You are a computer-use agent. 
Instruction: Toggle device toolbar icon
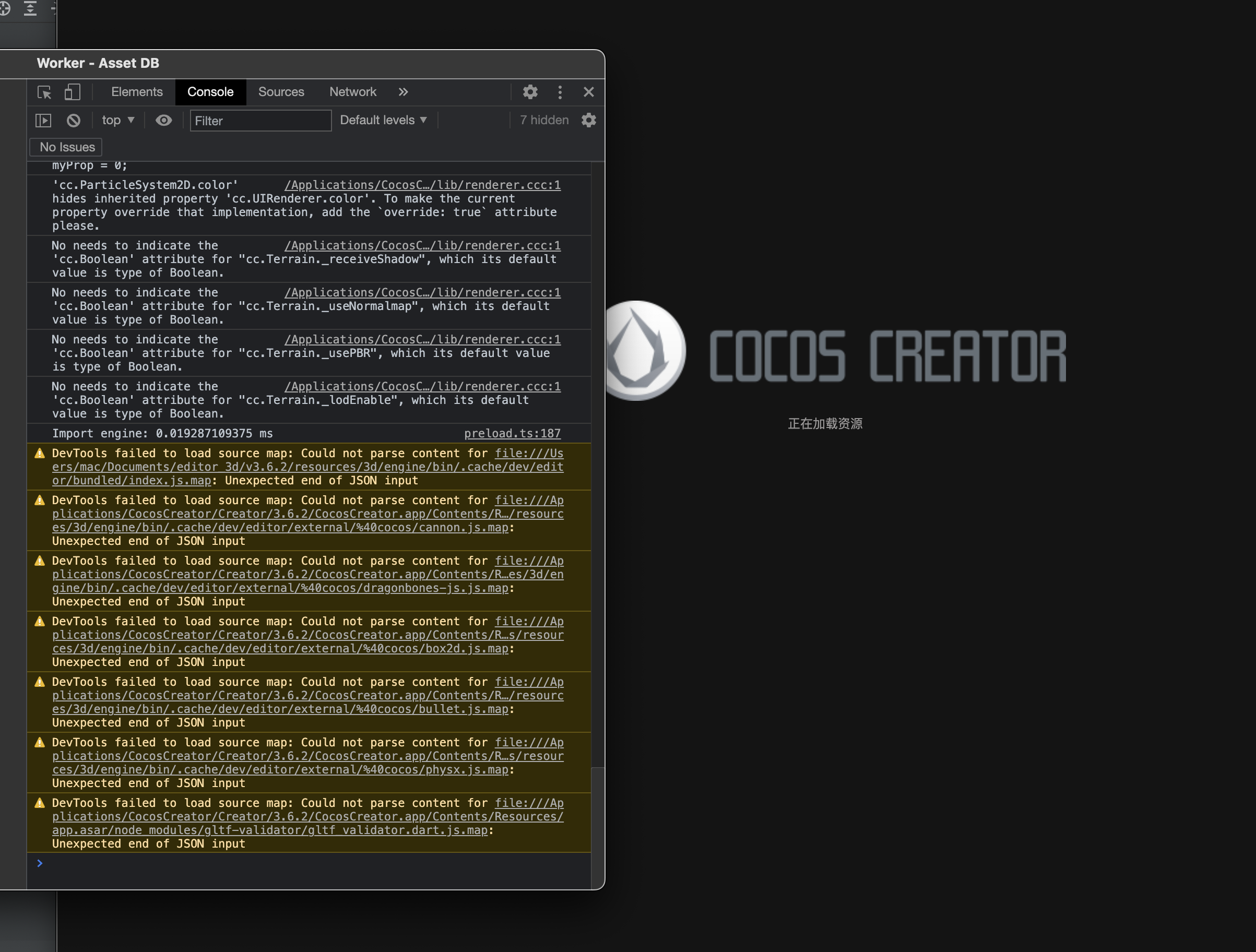[72, 92]
